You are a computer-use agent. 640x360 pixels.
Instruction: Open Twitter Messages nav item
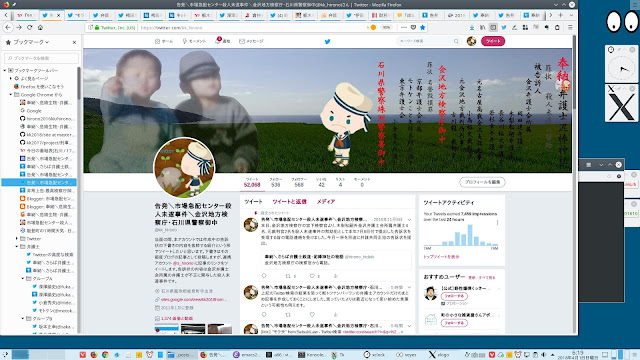pos(251,41)
